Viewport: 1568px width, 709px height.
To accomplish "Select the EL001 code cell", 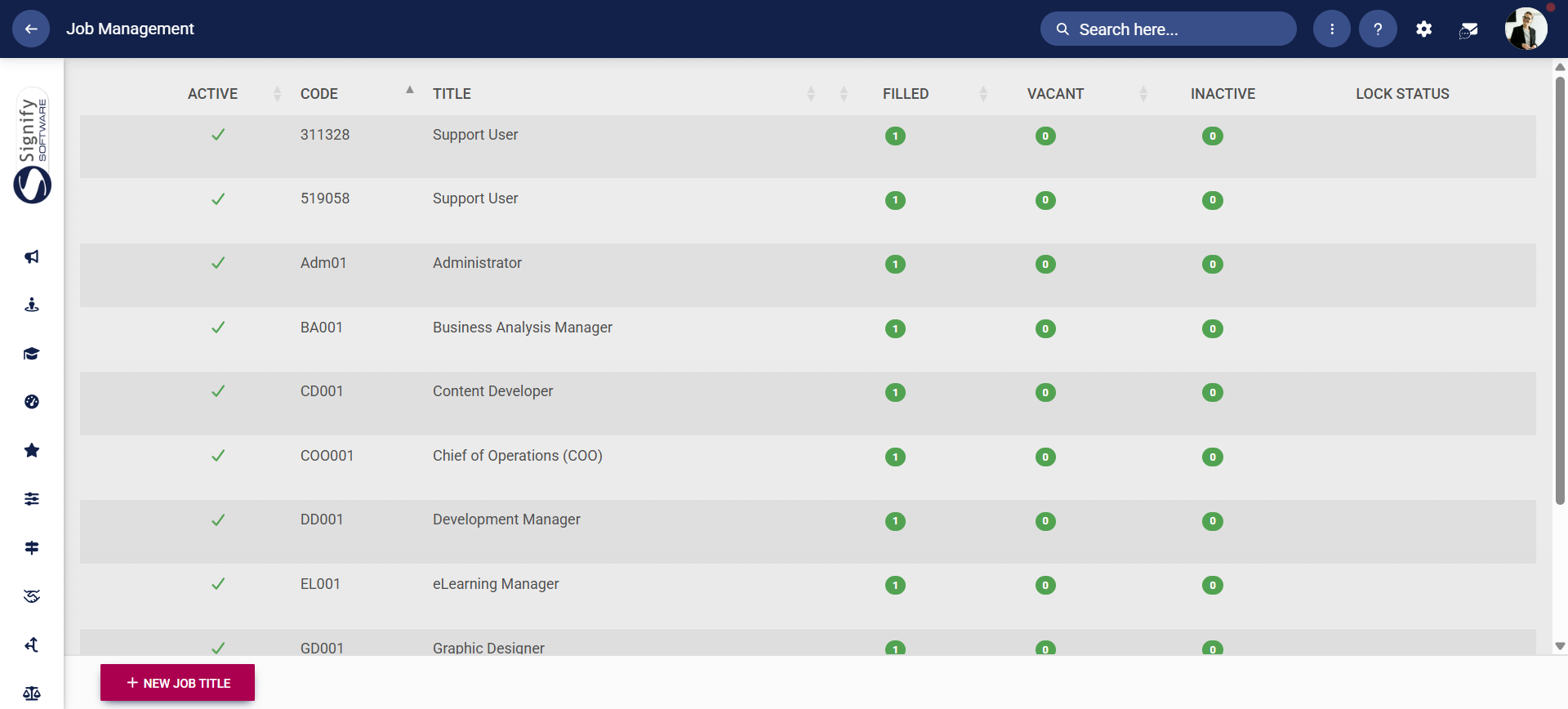I will point(320,584).
